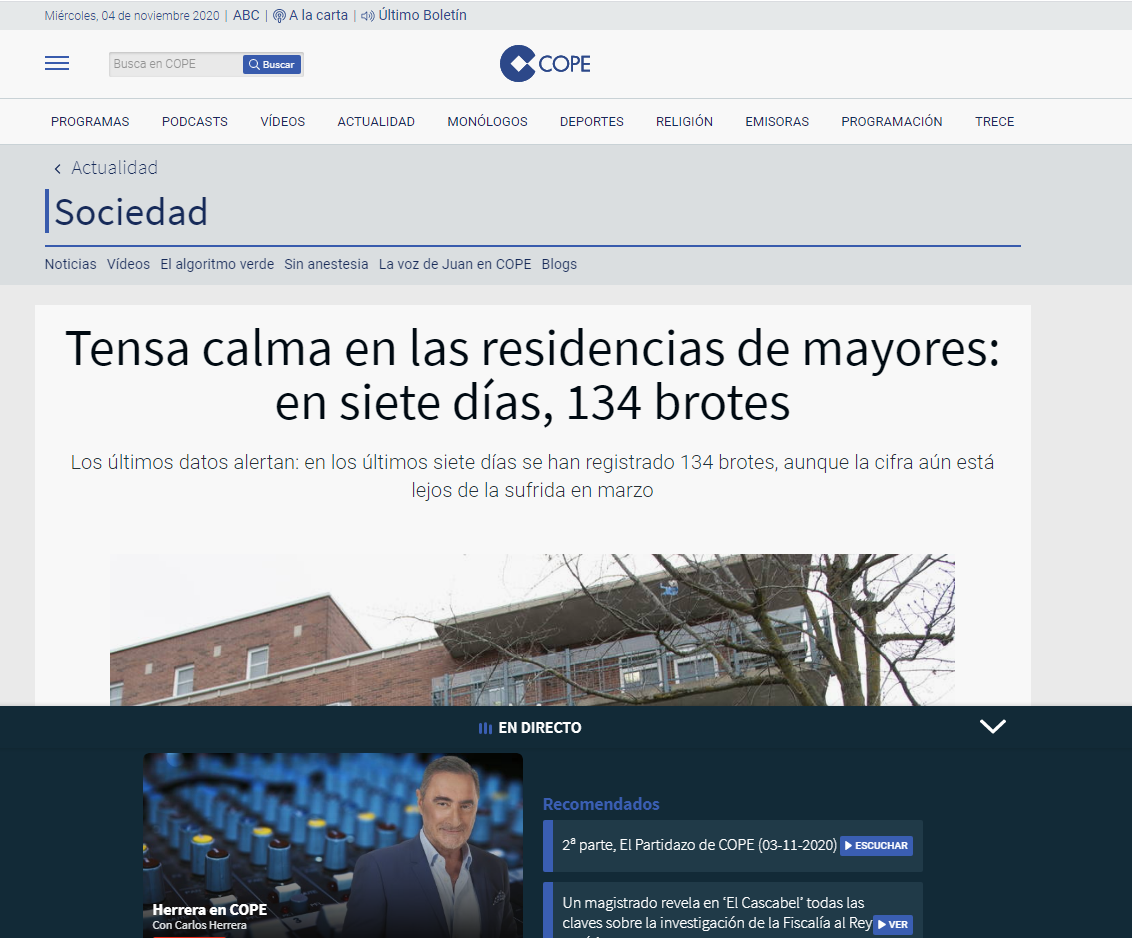Open the hamburger menu icon

coord(57,64)
